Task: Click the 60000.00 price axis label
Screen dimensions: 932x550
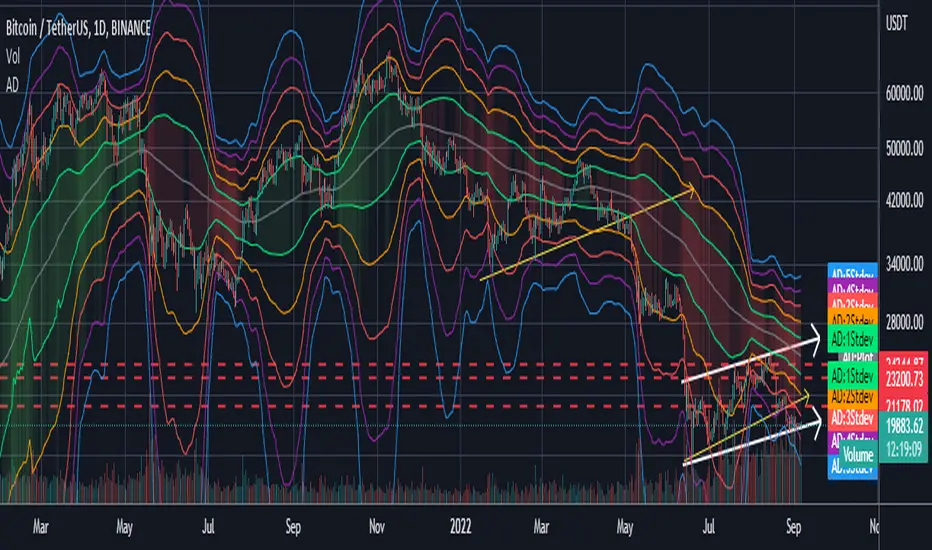Action: tap(904, 93)
